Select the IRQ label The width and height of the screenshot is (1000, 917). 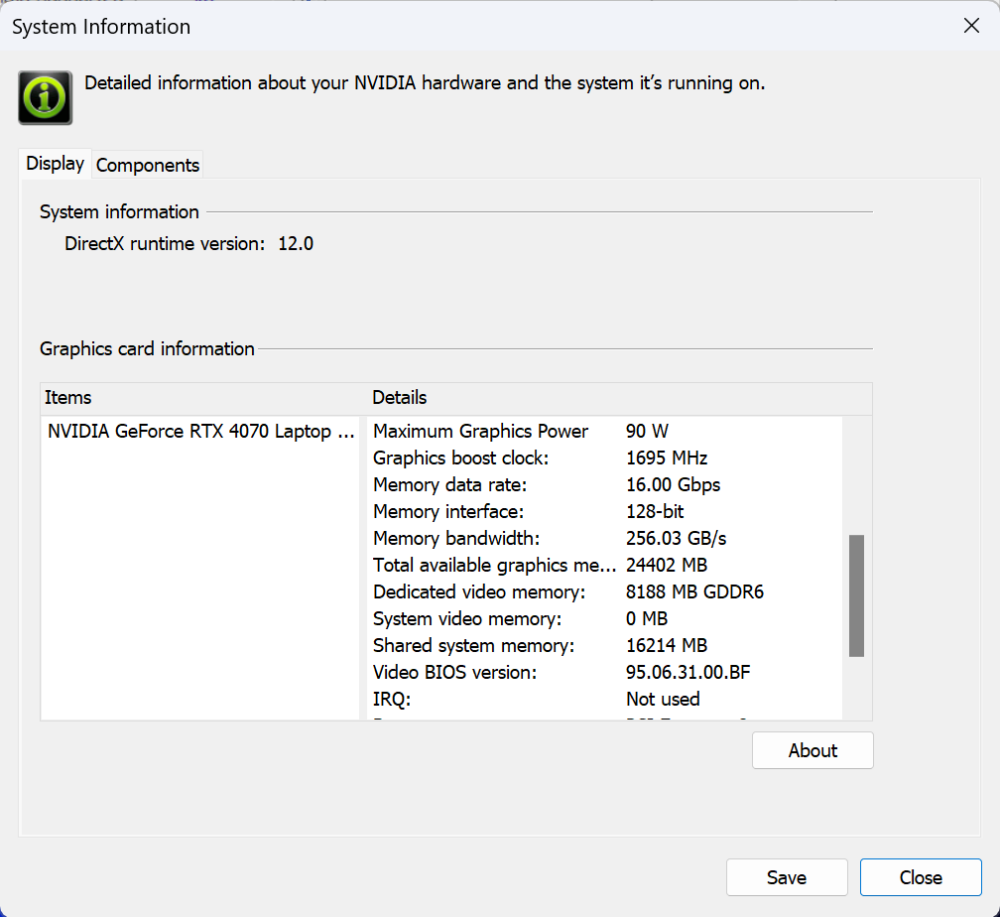click(392, 700)
